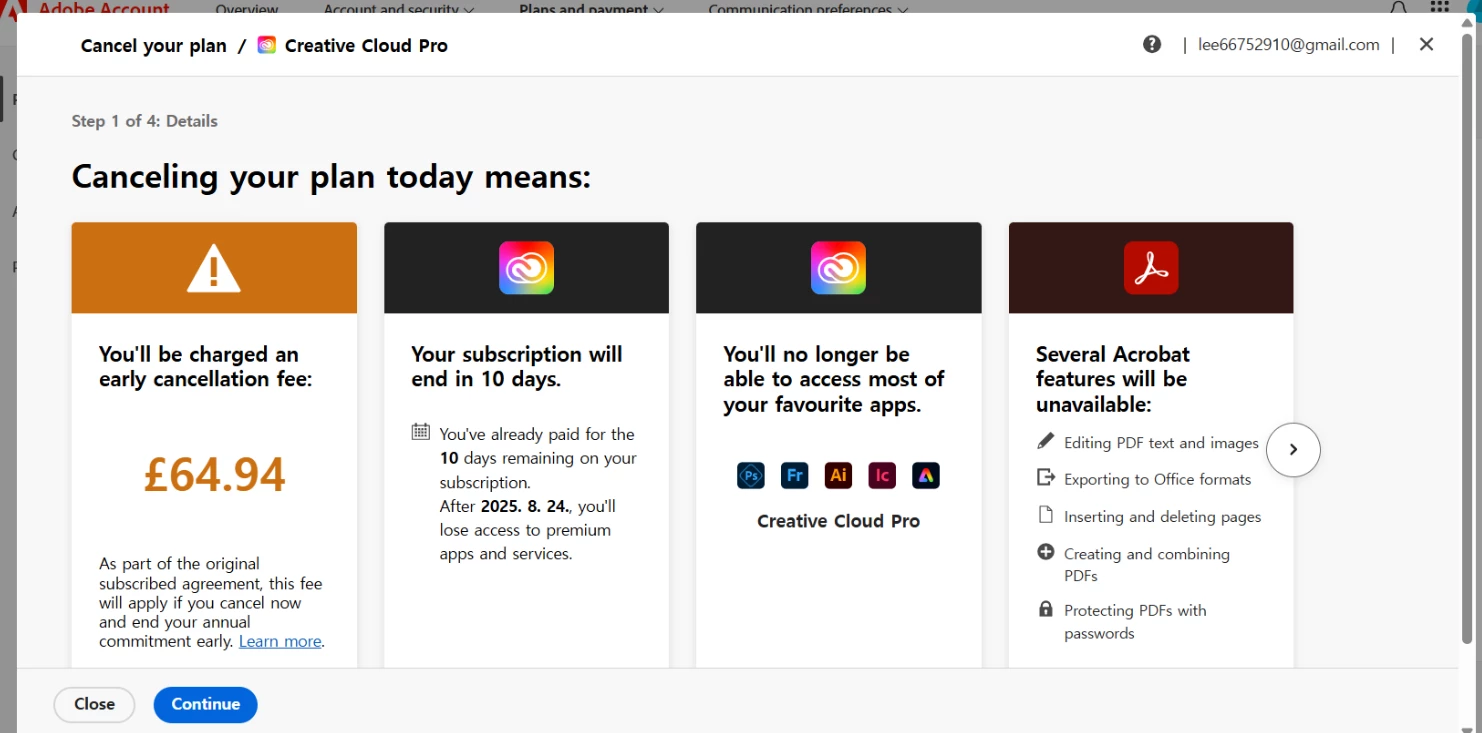The height and width of the screenshot is (733, 1482).
Task: Click the heading Canceling your plan today means
Action: click(x=331, y=177)
